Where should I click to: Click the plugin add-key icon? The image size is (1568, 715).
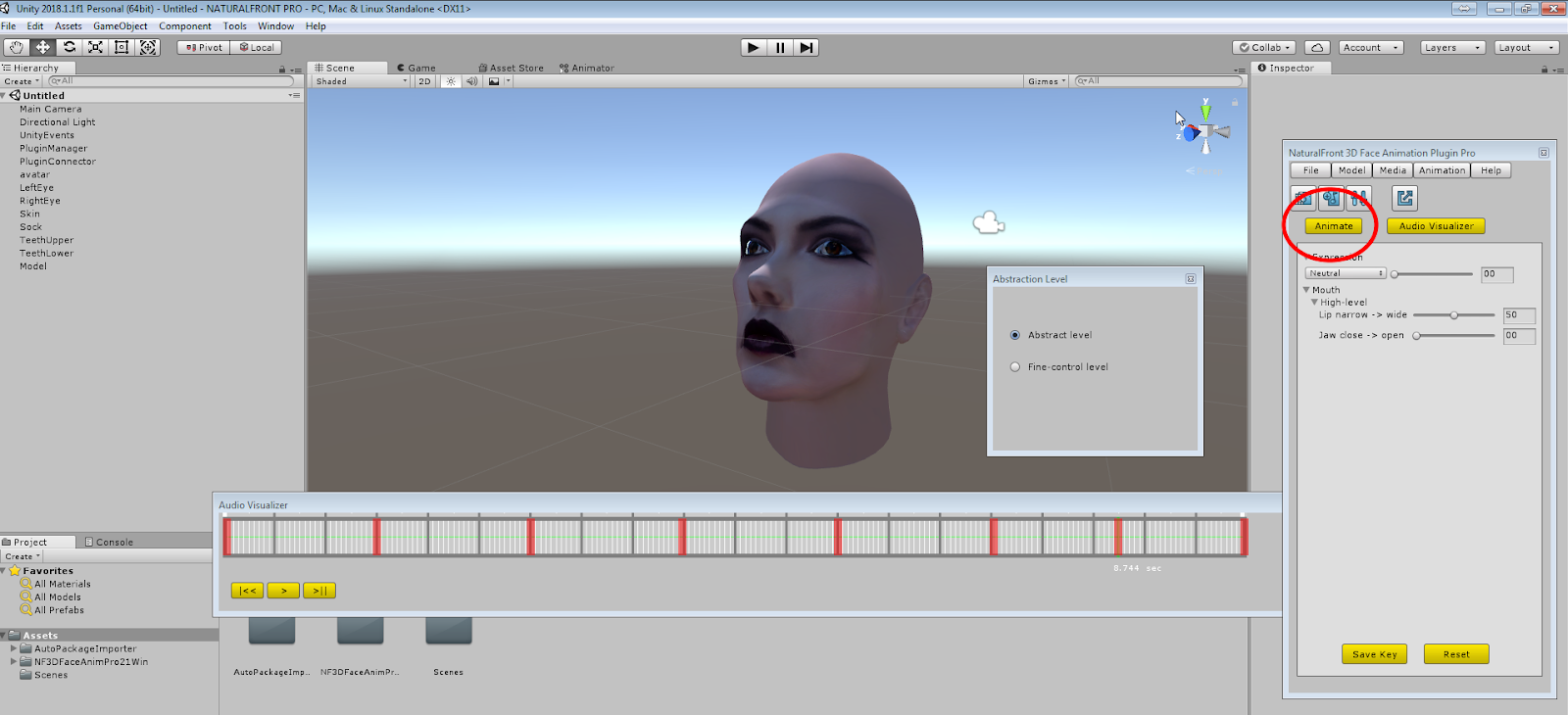coord(1331,198)
